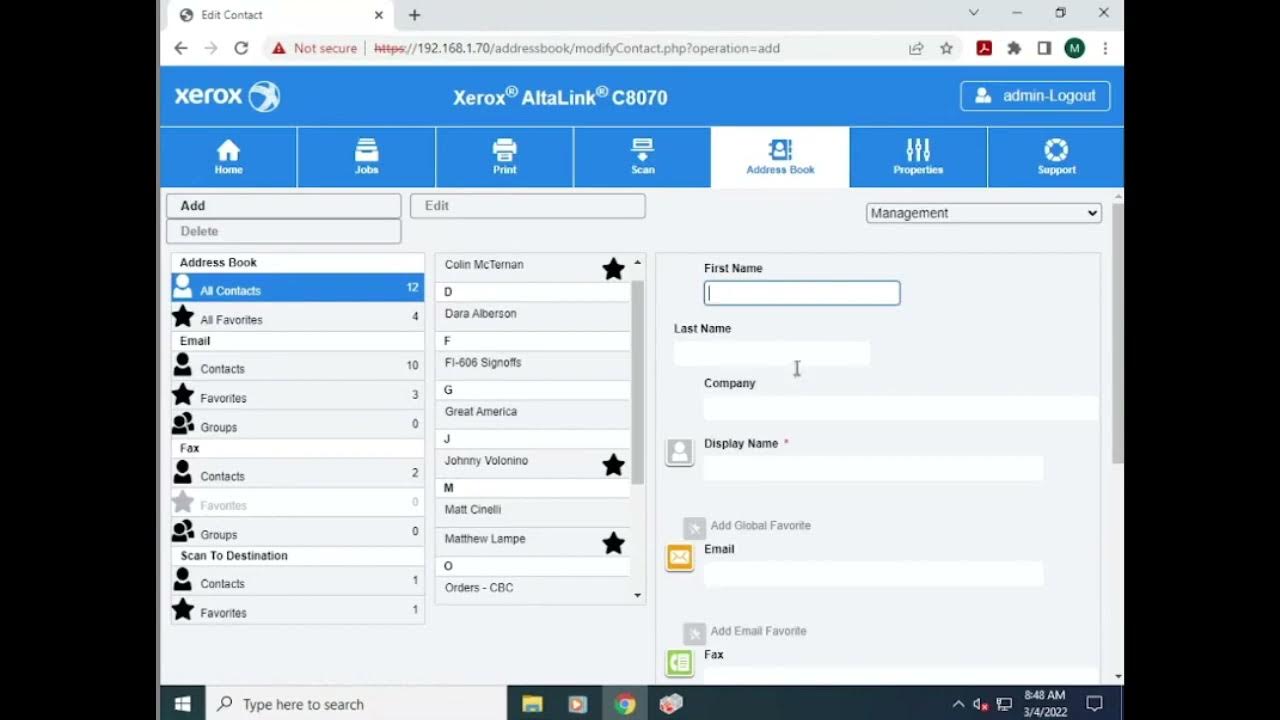The height and width of the screenshot is (720, 1280).
Task: Click the Email Groups people icon
Action: tap(183, 424)
